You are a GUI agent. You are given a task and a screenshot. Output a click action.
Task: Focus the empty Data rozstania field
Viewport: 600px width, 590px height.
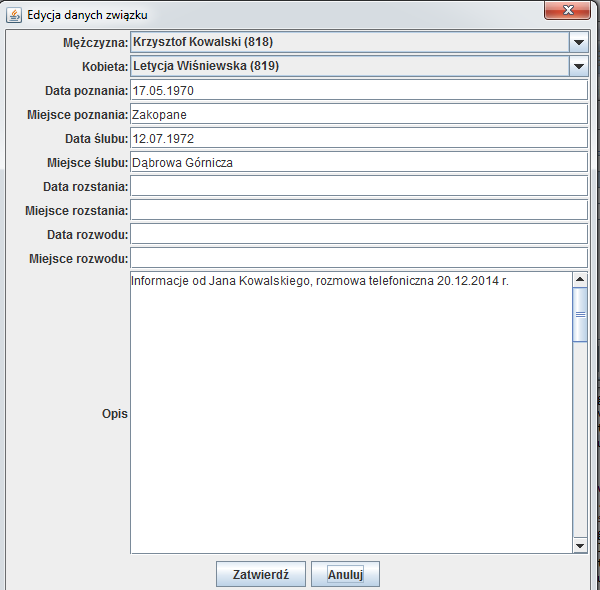(359, 186)
